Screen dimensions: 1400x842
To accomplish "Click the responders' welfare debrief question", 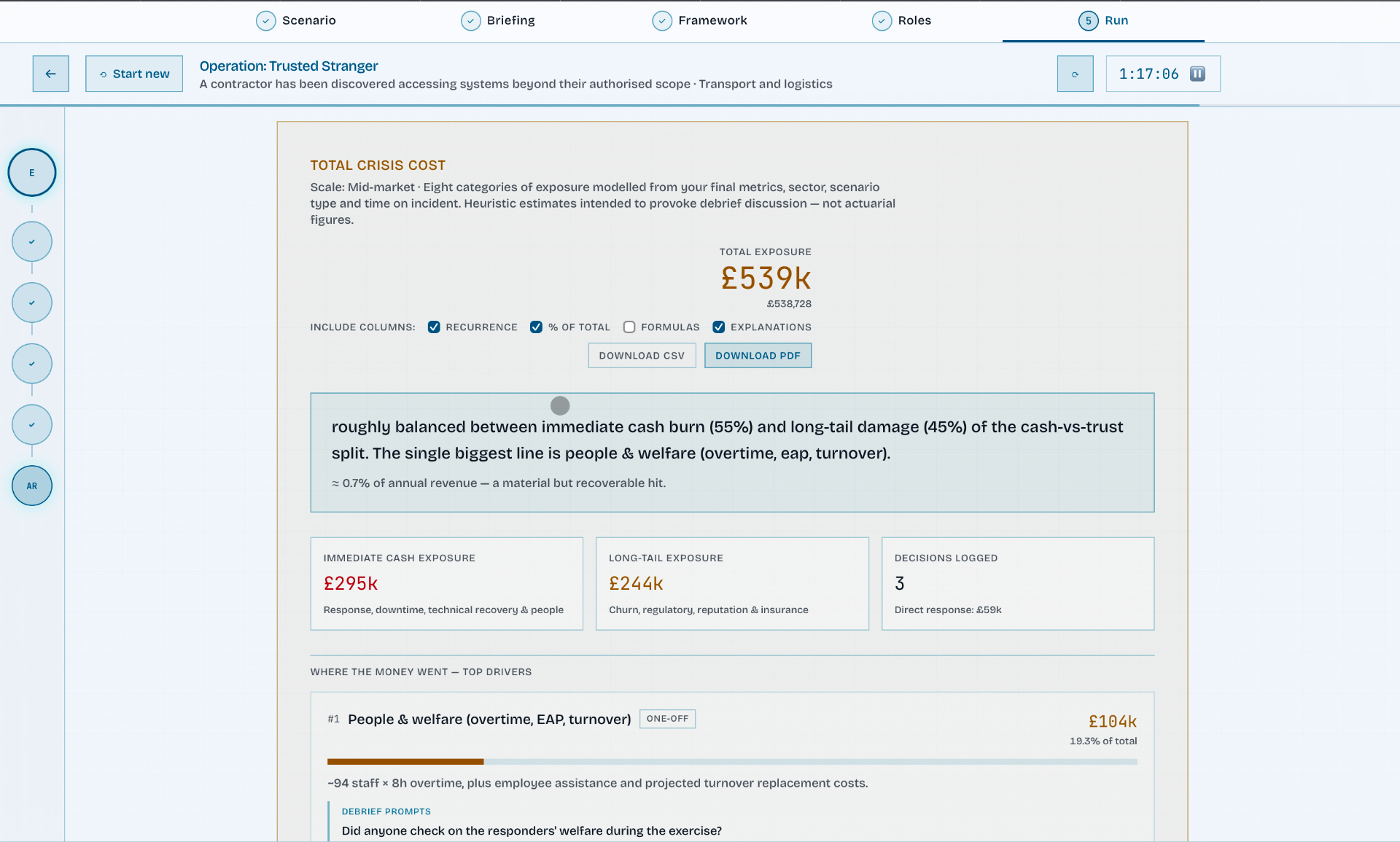I will coord(532,831).
